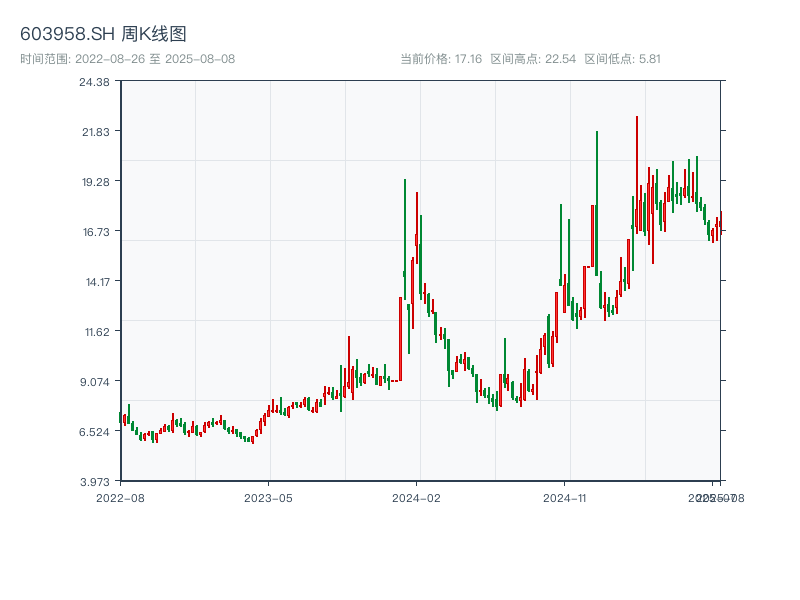Click the y-axis label 24.38
Image resolution: width=800 pixels, height=600 pixels.
(x=94, y=82)
